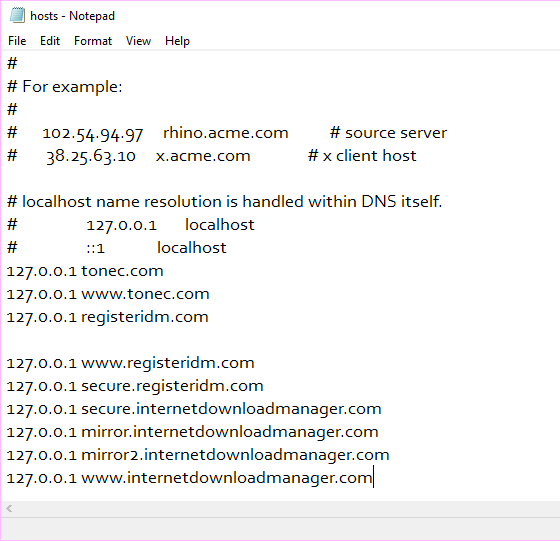
Task: Open the Format menu
Action: pyautogui.click(x=93, y=41)
